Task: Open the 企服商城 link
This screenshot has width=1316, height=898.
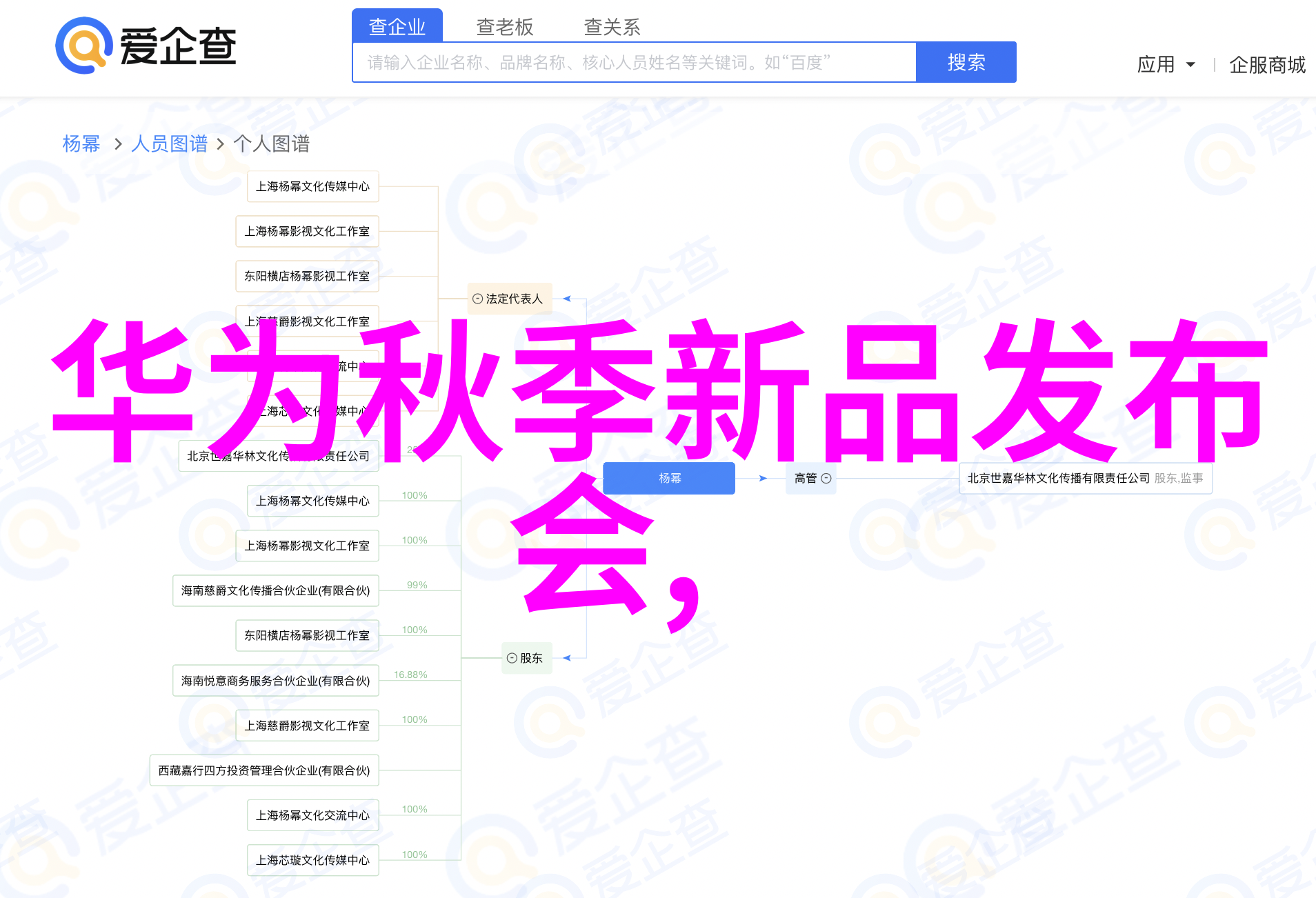Action: coord(1267,64)
